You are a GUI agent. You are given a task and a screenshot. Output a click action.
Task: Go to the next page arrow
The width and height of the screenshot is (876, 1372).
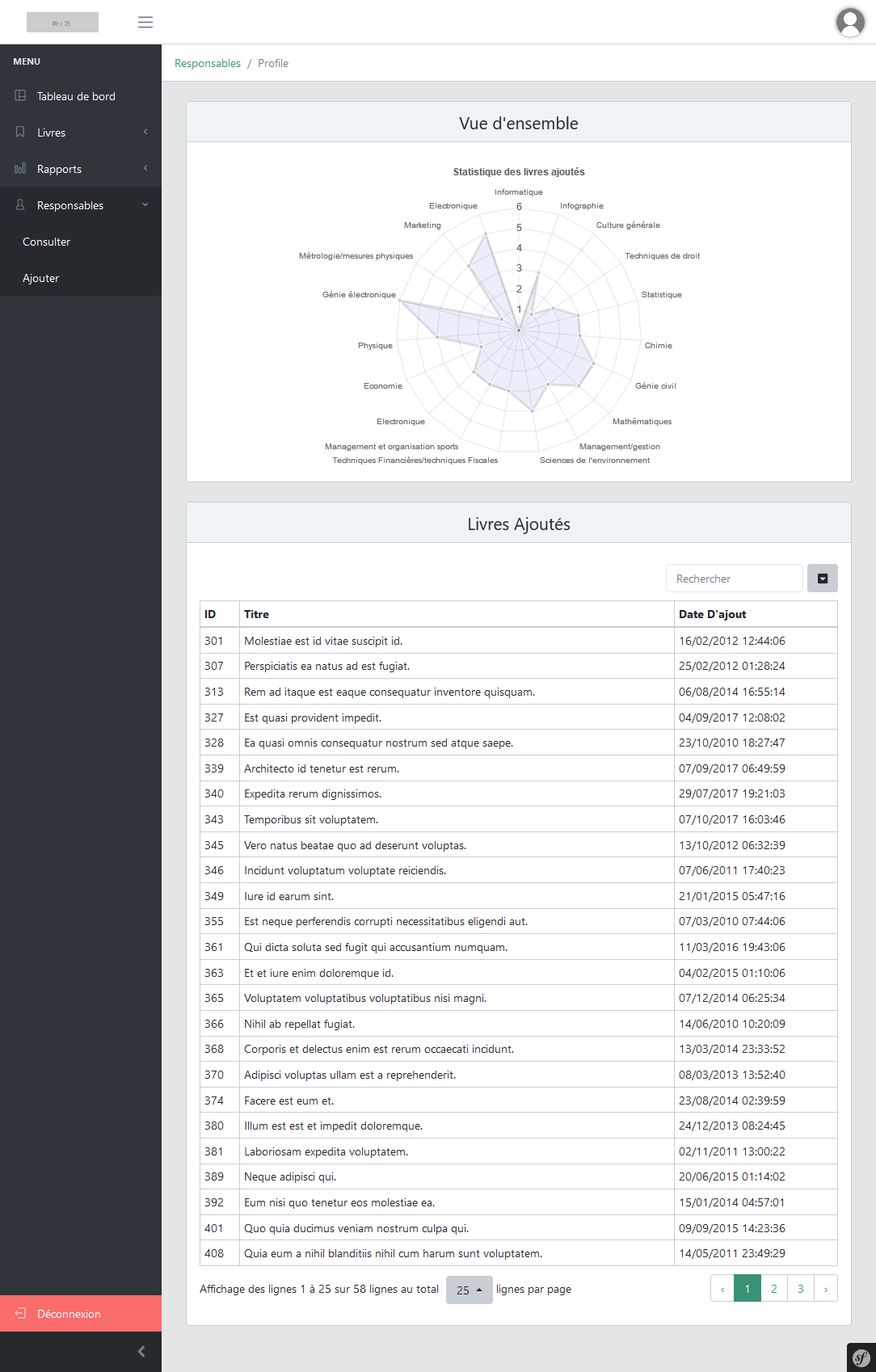pyautogui.click(x=826, y=1289)
